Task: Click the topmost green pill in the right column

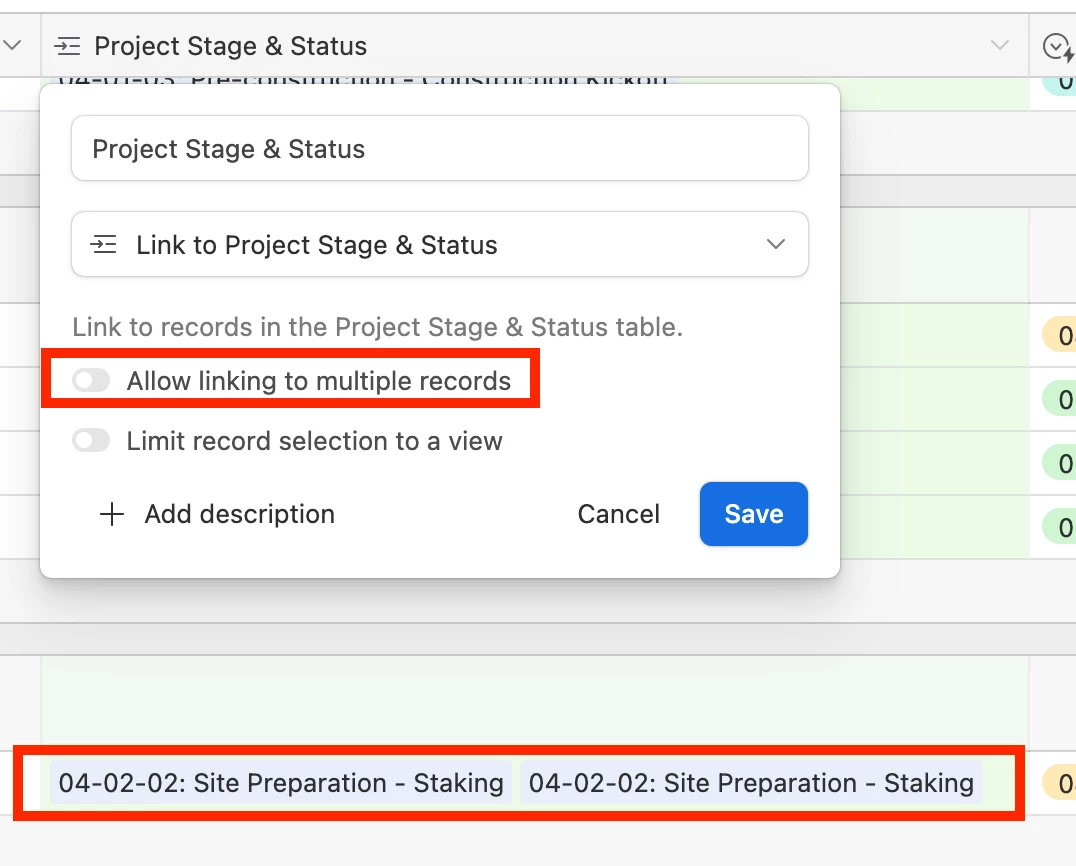Action: pos(1060,399)
